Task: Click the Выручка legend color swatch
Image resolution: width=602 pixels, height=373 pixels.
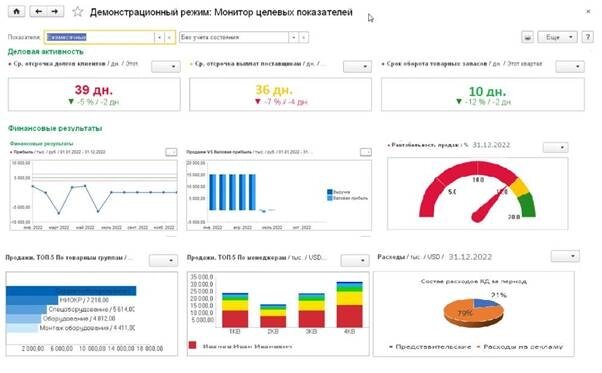Action: pos(329,192)
